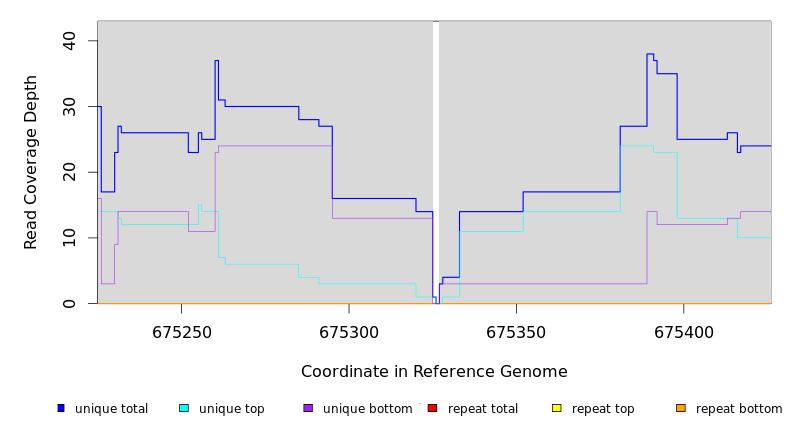The height and width of the screenshot is (432, 792).
Task: Click the purple unique bottom legend swatch
Action: pos(308,408)
